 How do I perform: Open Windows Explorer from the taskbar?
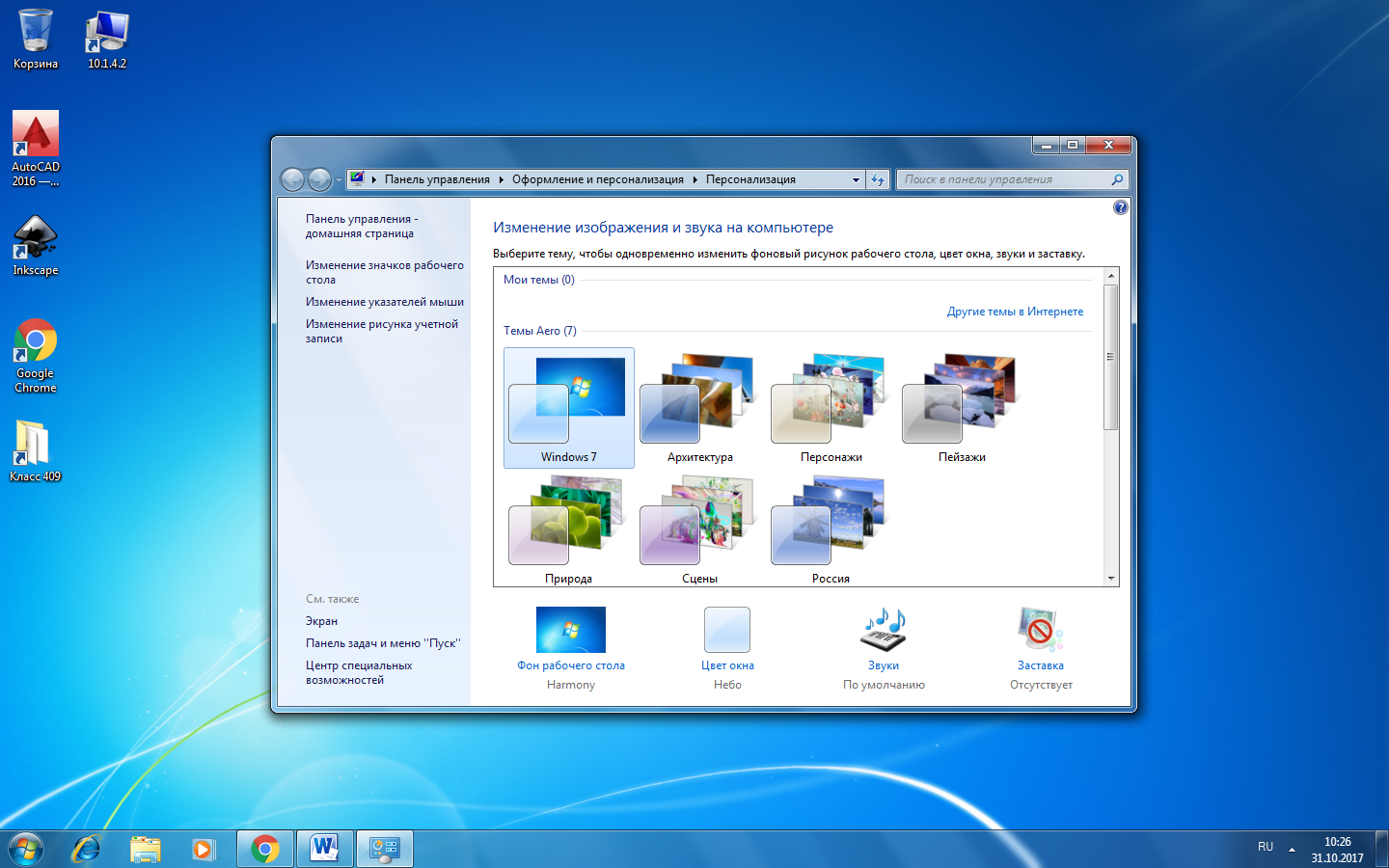point(146,849)
